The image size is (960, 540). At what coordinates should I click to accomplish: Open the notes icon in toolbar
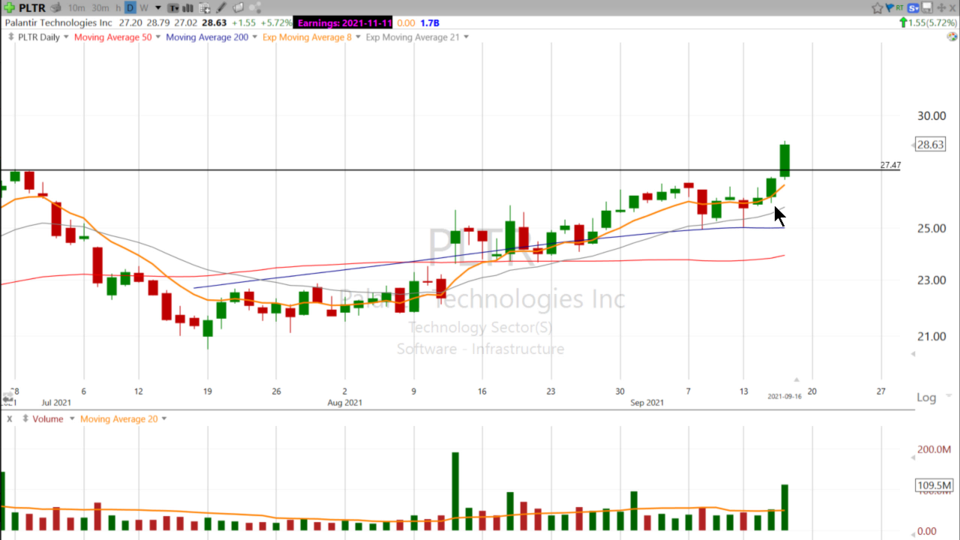238,7
